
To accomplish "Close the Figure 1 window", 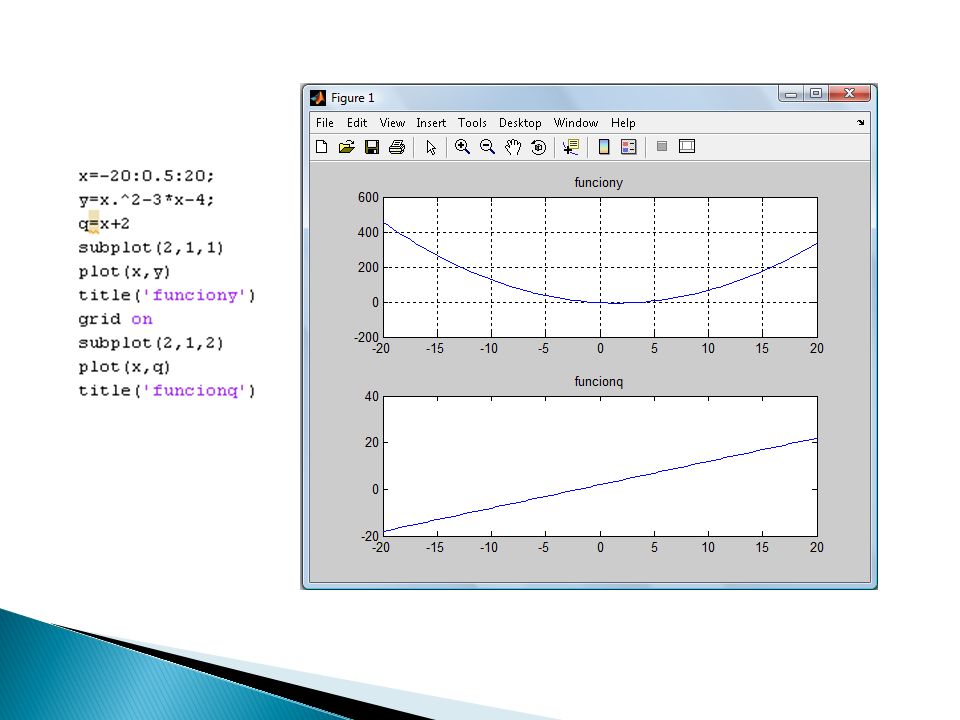I will pos(849,94).
